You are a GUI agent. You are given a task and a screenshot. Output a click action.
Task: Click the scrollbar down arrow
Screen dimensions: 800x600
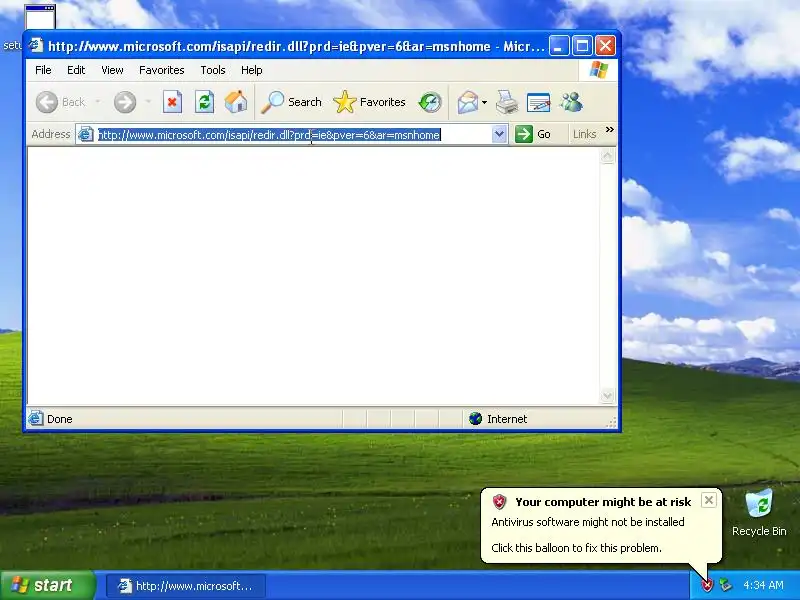click(x=607, y=395)
